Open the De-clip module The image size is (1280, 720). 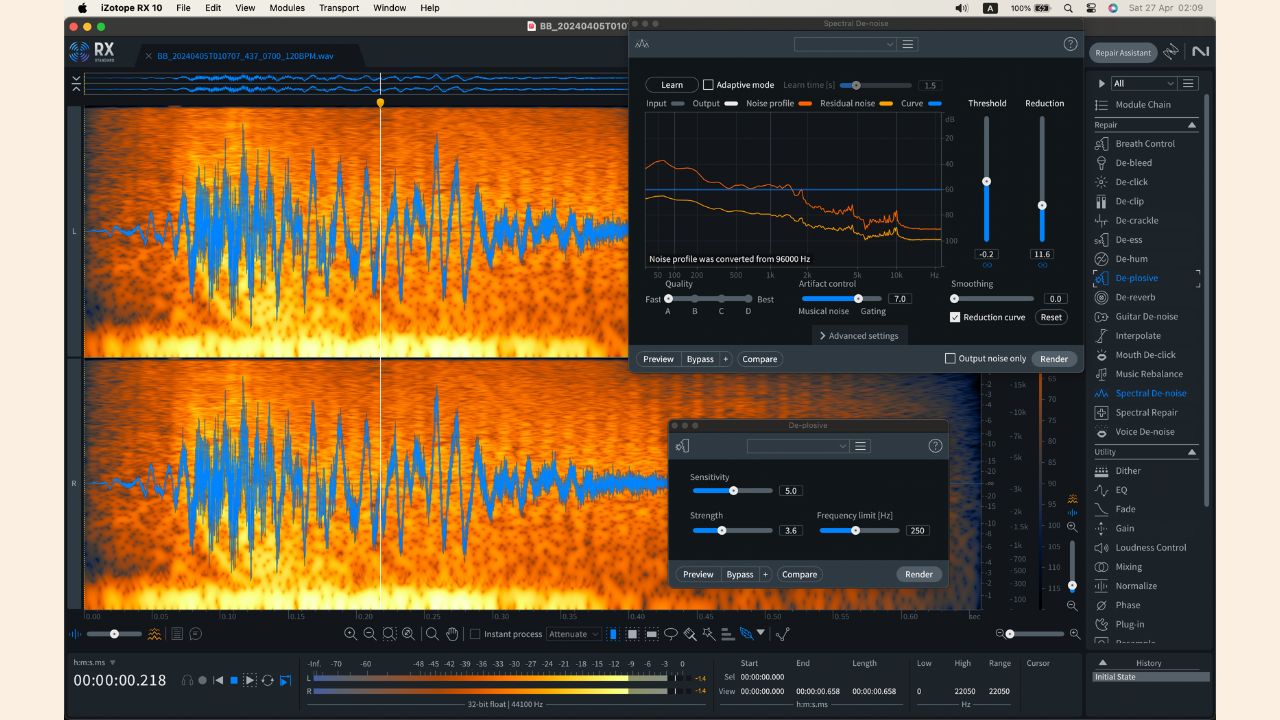[x=1129, y=201]
